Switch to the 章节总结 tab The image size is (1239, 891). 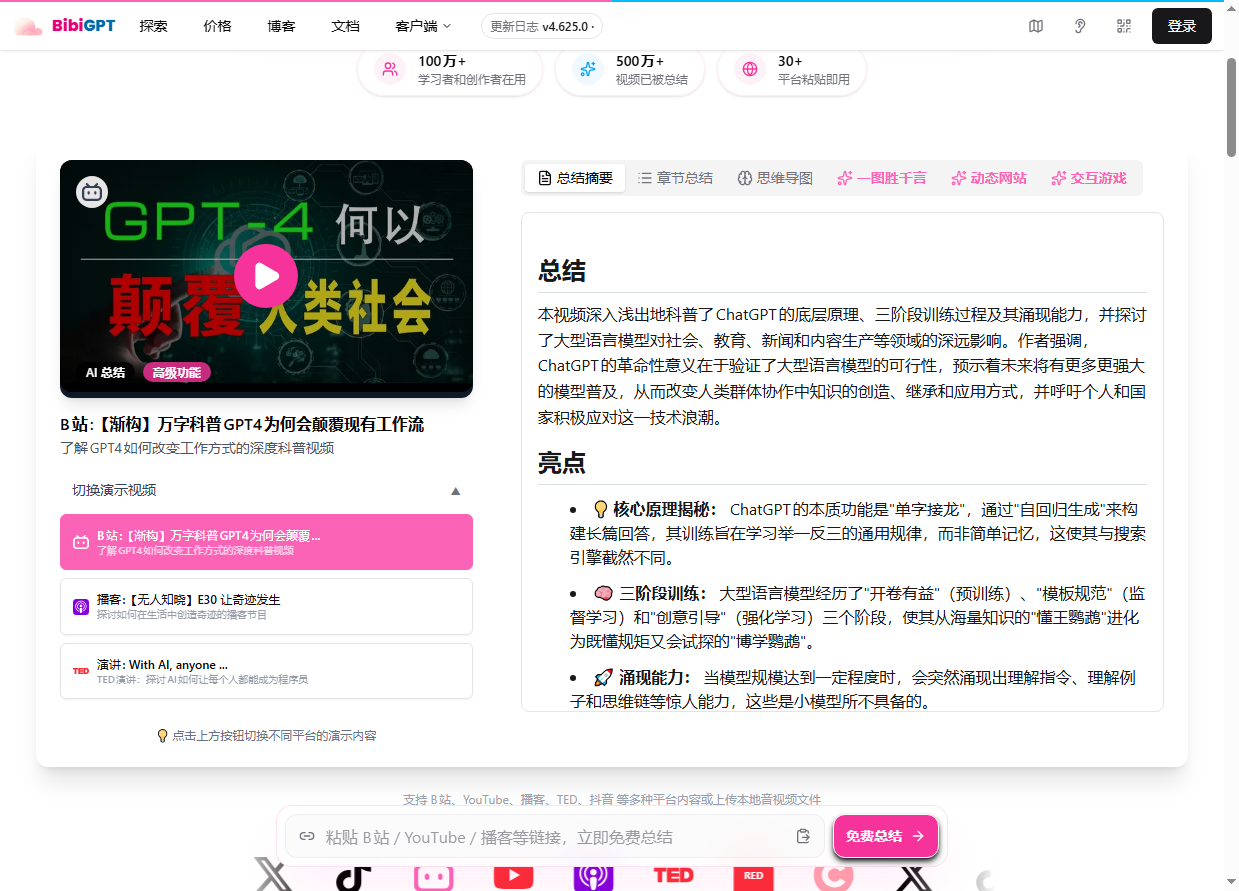(x=676, y=178)
